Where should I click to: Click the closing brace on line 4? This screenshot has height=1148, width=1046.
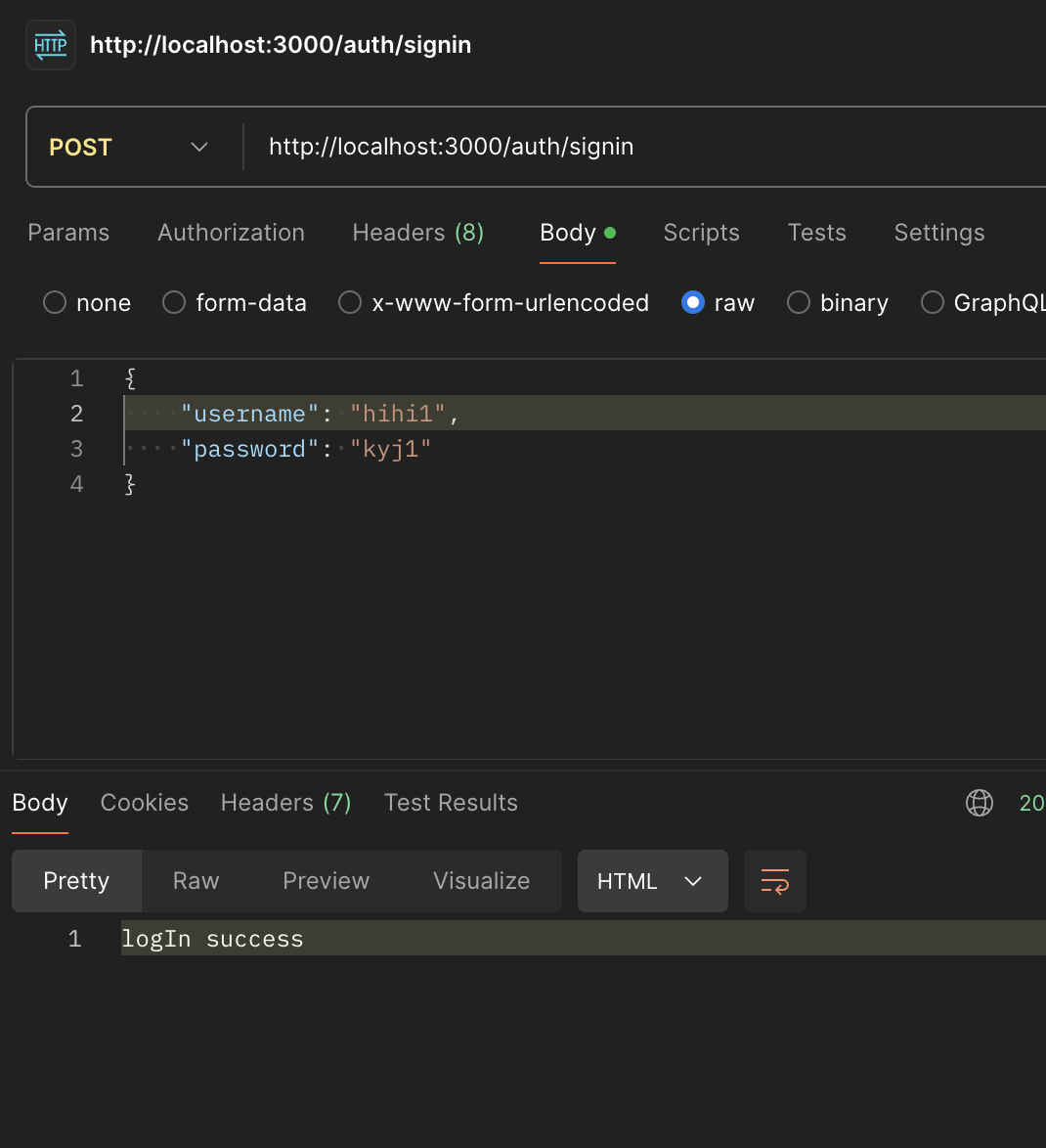tap(130, 484)
